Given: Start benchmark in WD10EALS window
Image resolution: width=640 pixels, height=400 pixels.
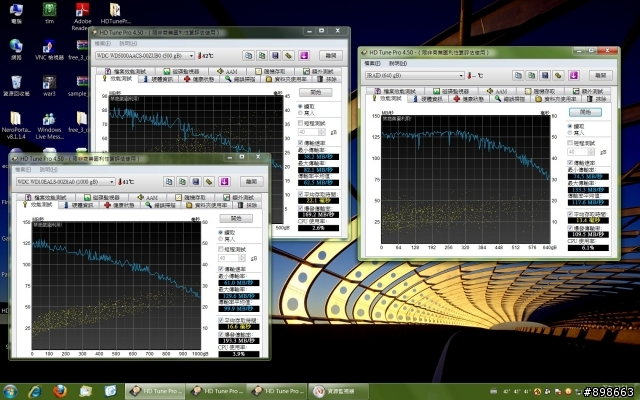Looking at the screenshot, I should (x=236, y=218).
